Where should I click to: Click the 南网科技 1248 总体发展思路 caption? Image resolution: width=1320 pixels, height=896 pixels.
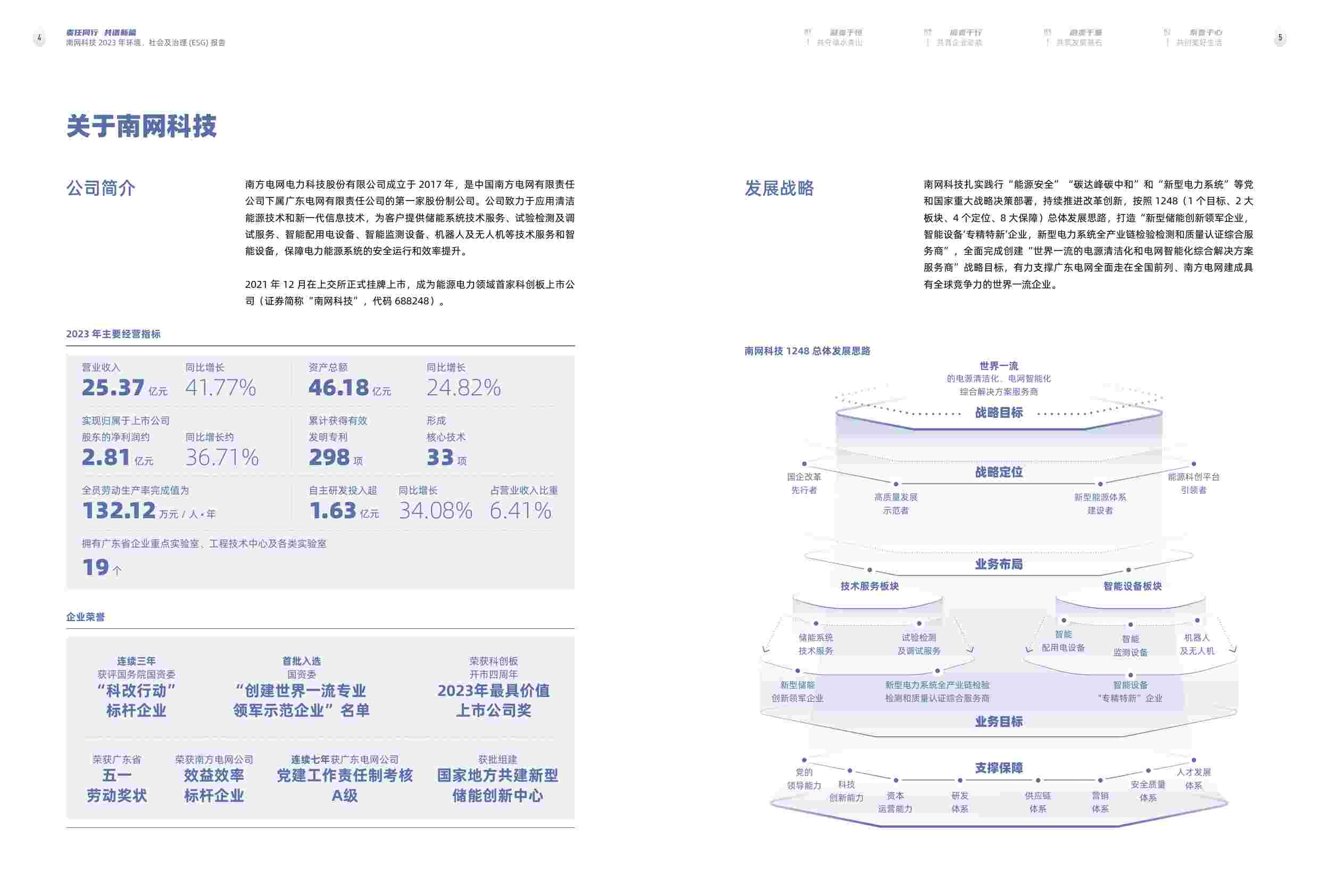click(x=807, y=351)
